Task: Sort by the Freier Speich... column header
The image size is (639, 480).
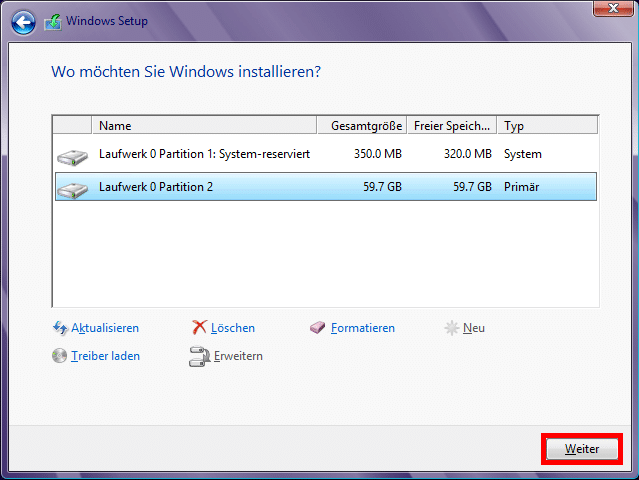Action: coord(452,126)
